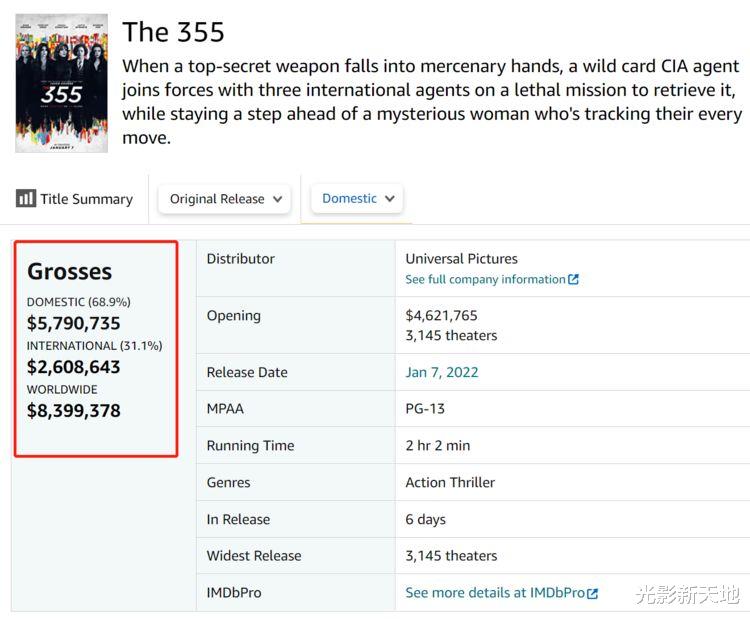Image resolution: width=750 pixels, height=619 pixels.
Task: Open See full company information link
Action: (485, 280)
